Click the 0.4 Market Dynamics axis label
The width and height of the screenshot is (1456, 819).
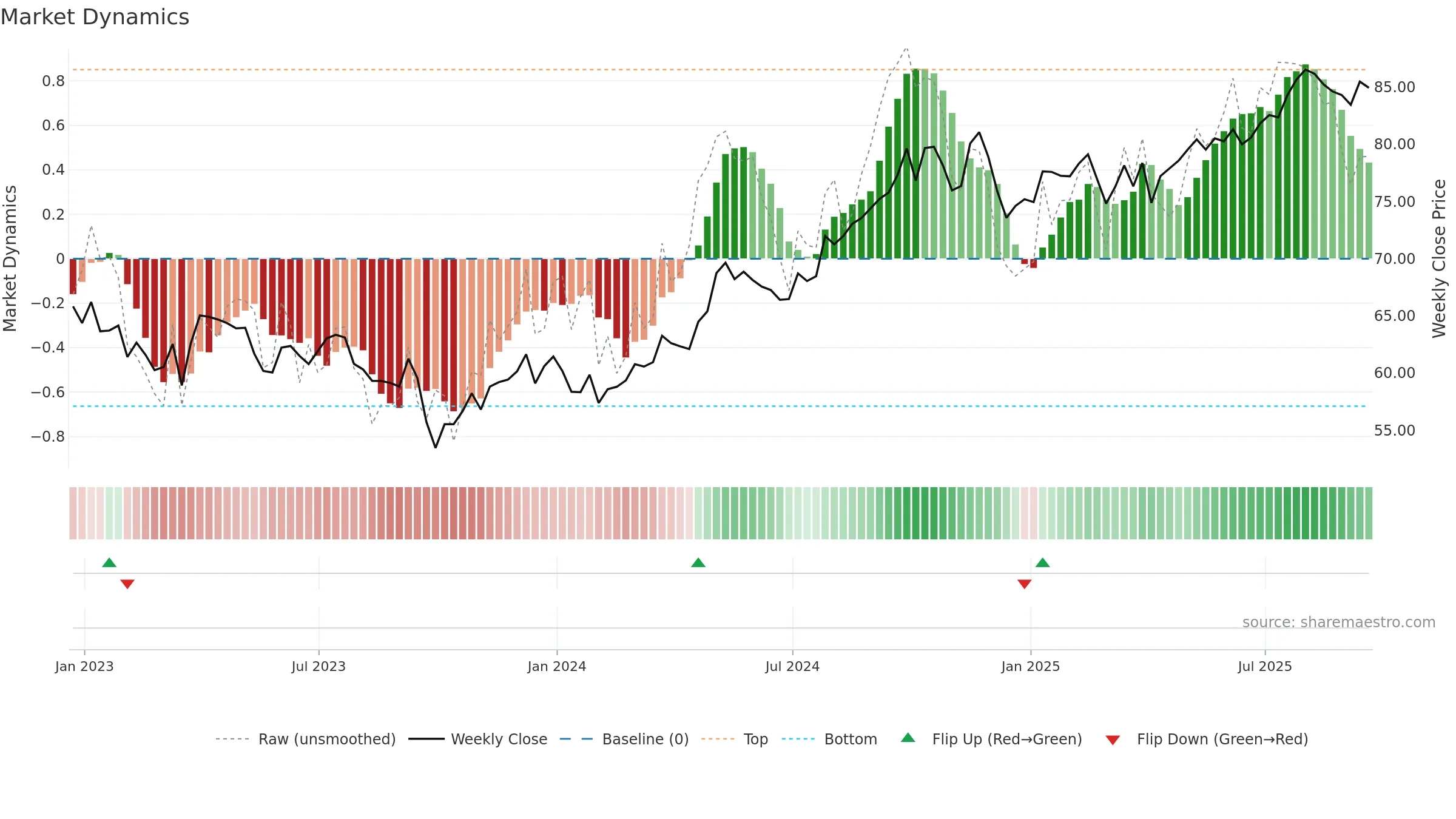[53, 170]
